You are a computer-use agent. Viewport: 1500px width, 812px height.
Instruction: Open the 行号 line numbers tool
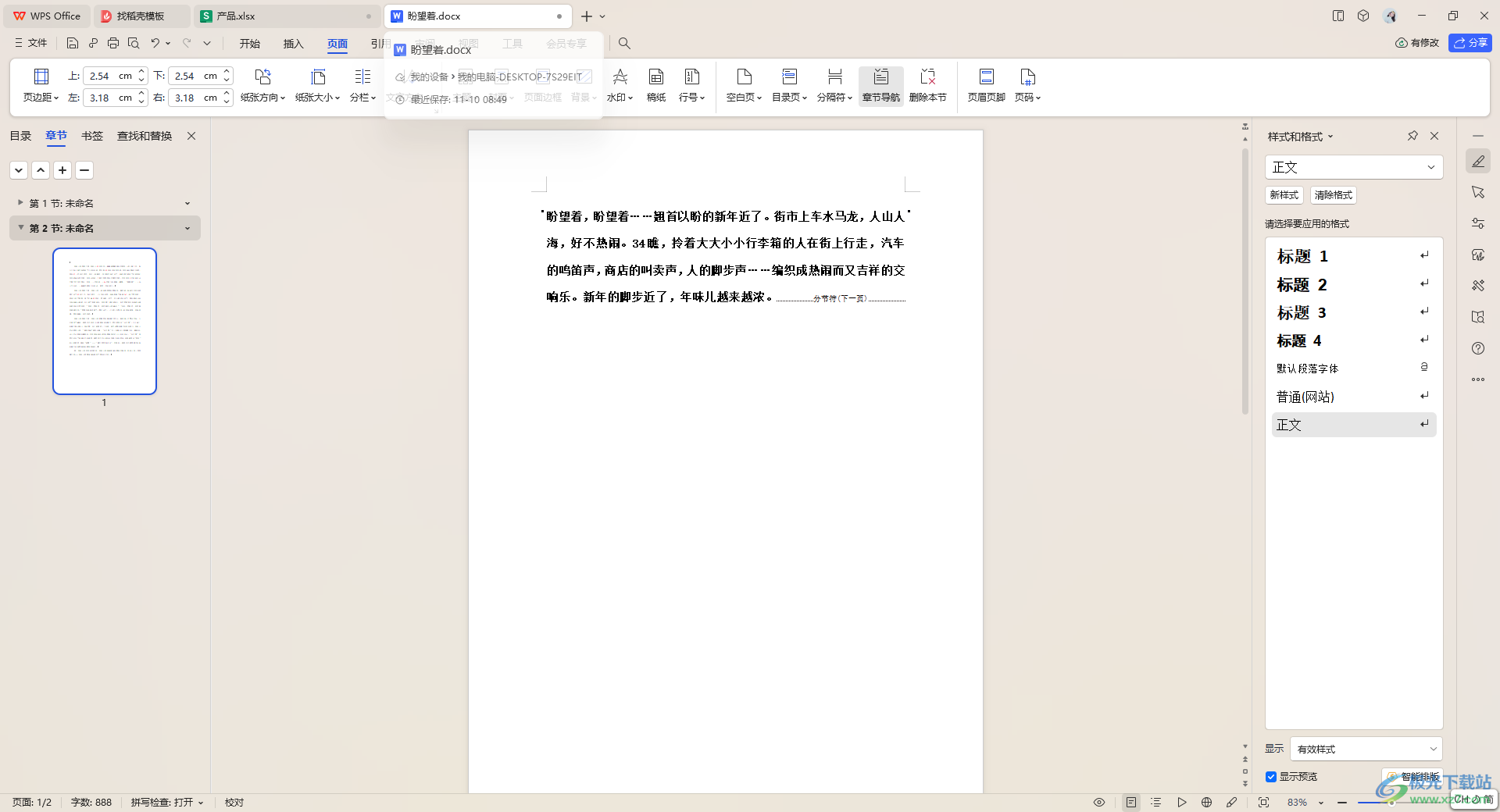691,85
